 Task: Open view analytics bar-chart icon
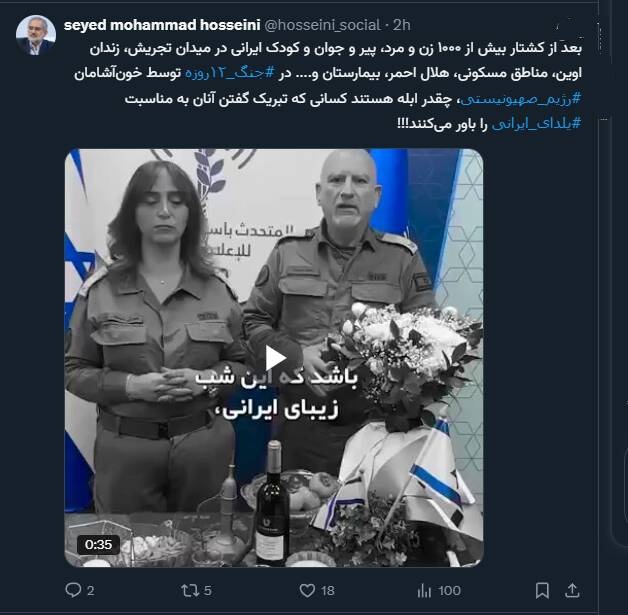424,591
